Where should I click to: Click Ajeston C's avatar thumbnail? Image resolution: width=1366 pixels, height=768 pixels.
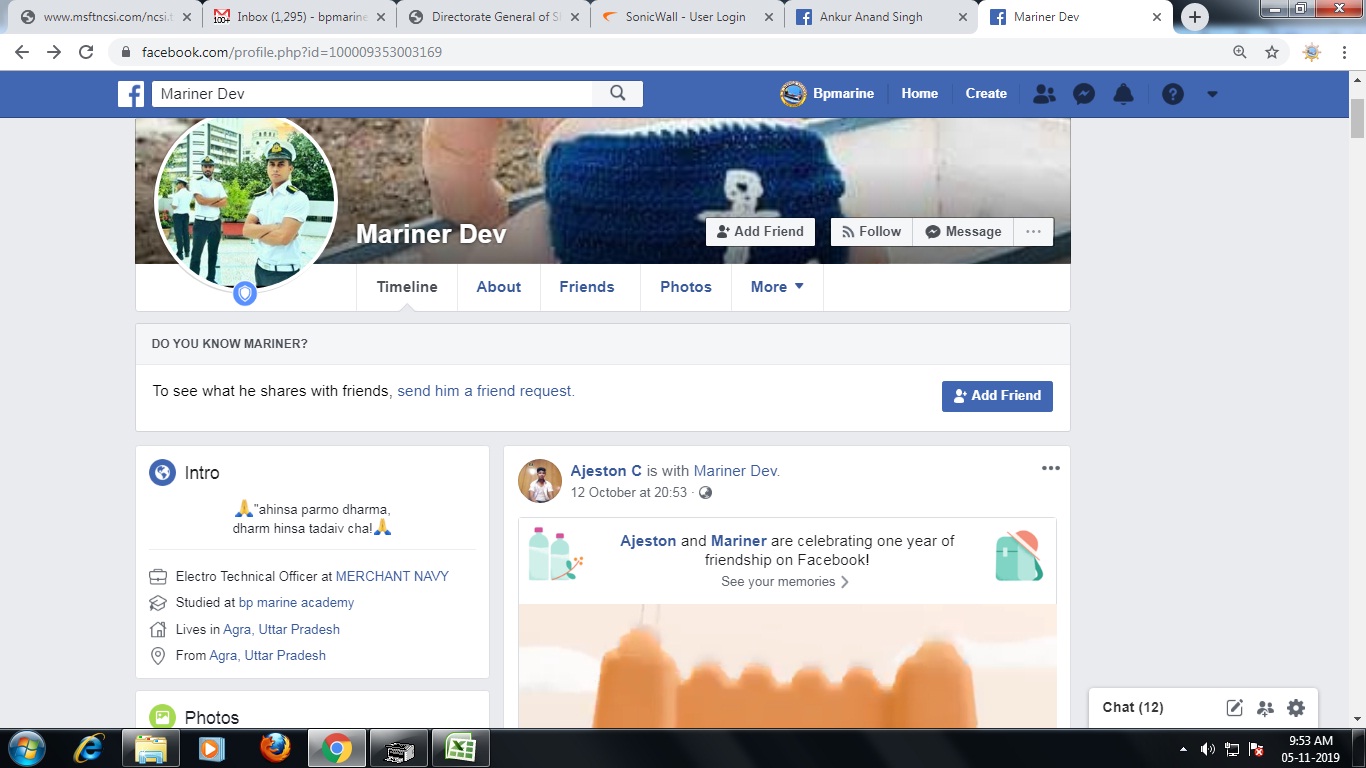540,481
